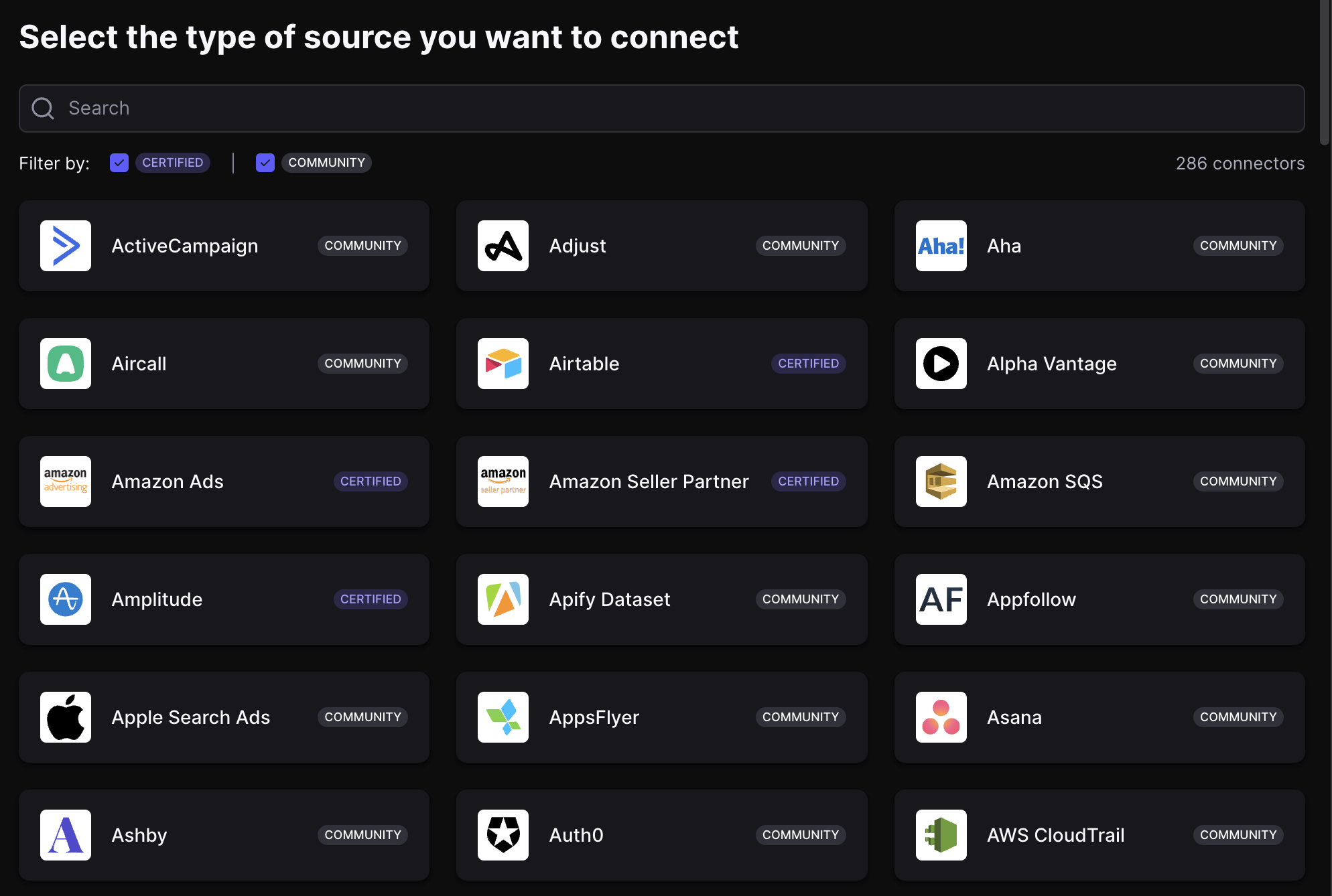Click the COMMUNITY badge on Apple Search Ads card
This screenshot has width=1332, height=896.
pyautogui.click(x=362, y=717)
